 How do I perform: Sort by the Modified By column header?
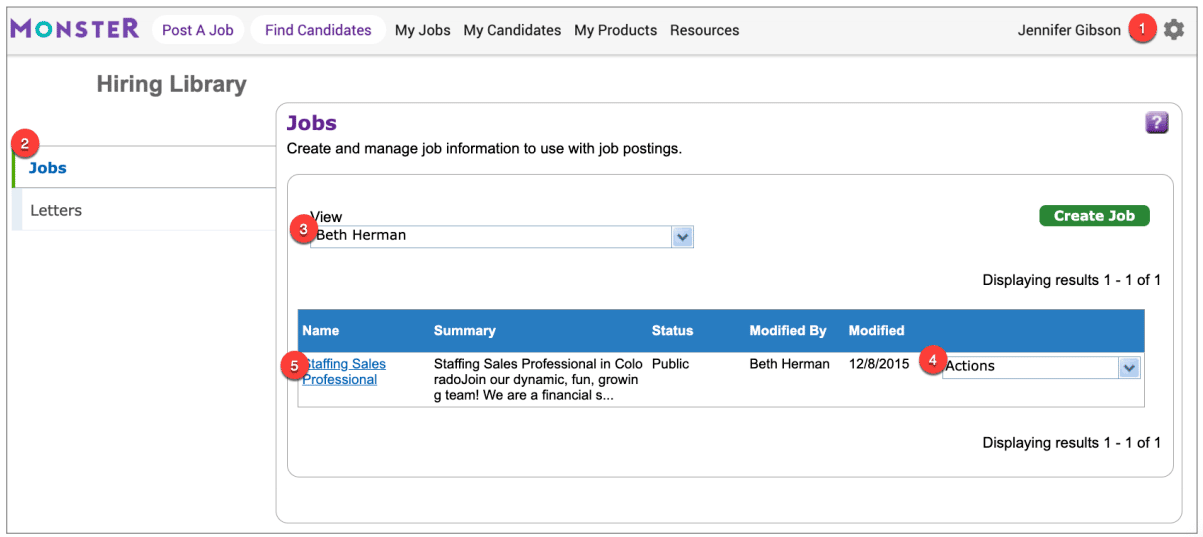(787, 330)
